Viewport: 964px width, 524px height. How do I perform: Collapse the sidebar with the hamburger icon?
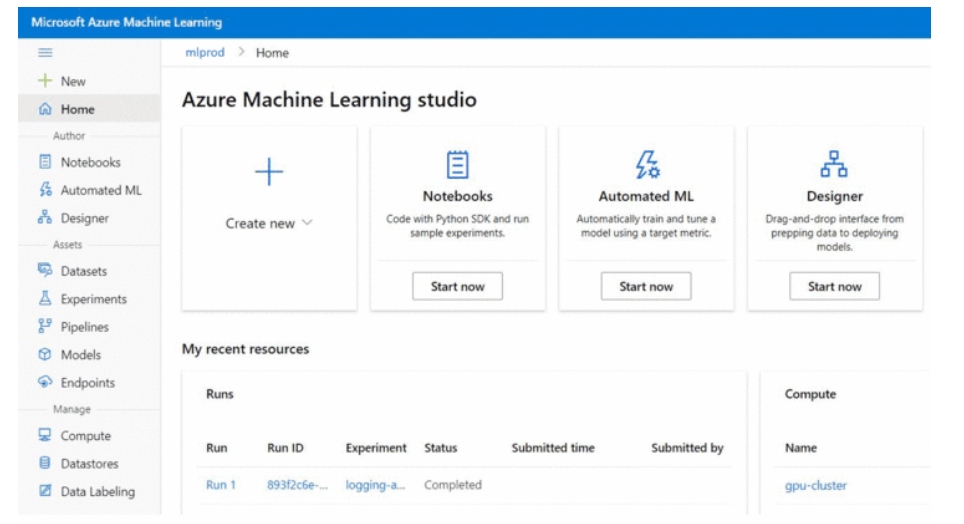45,53
